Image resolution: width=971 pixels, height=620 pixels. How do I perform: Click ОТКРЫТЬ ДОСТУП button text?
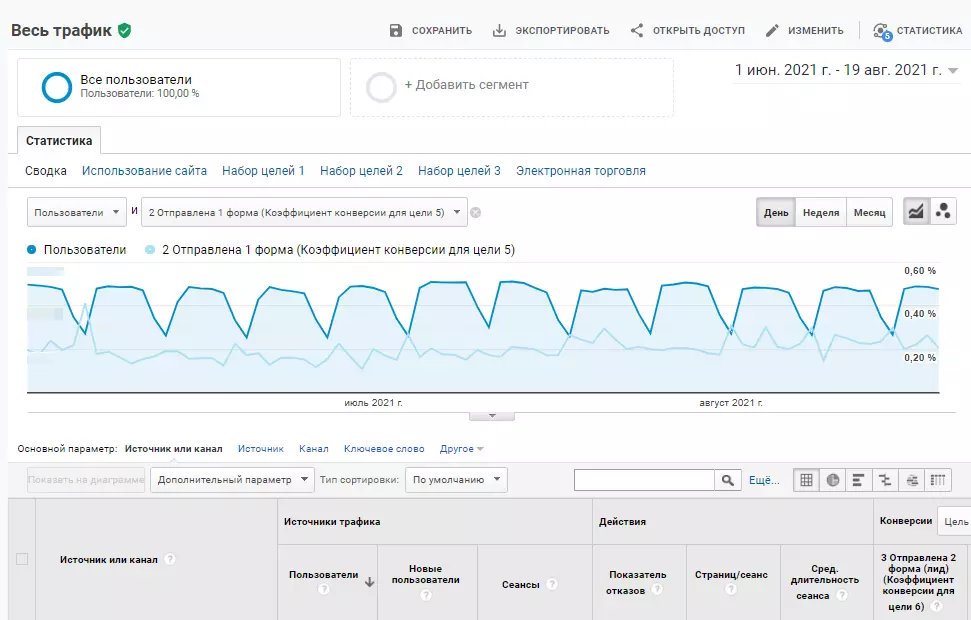point(699,30)
